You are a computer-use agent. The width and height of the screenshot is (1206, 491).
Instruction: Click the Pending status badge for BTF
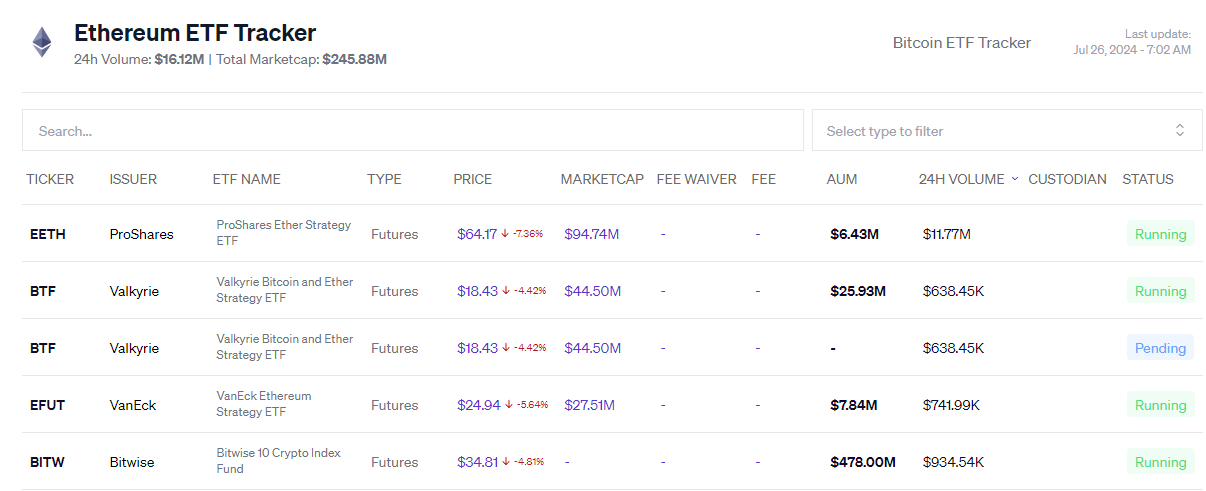[x=1160, y=348]
